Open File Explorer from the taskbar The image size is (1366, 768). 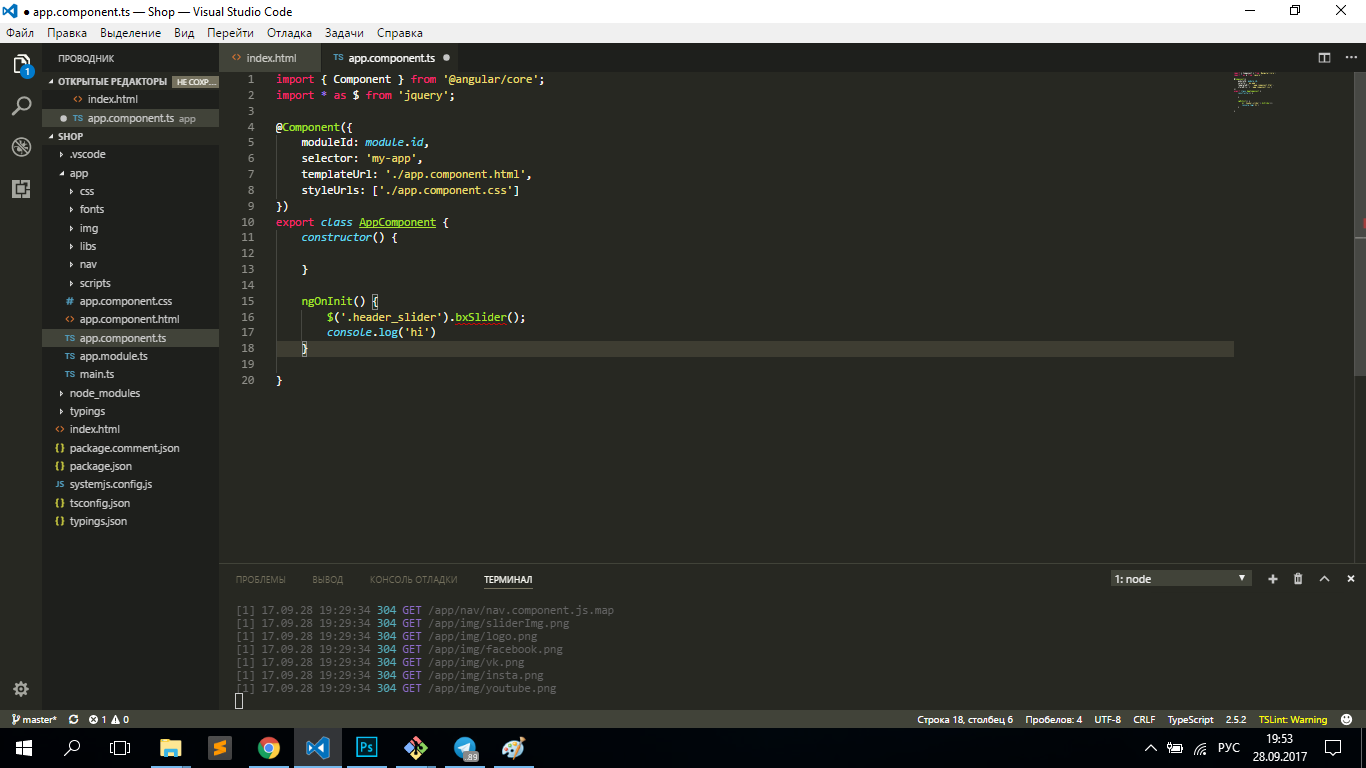[171, 748]
